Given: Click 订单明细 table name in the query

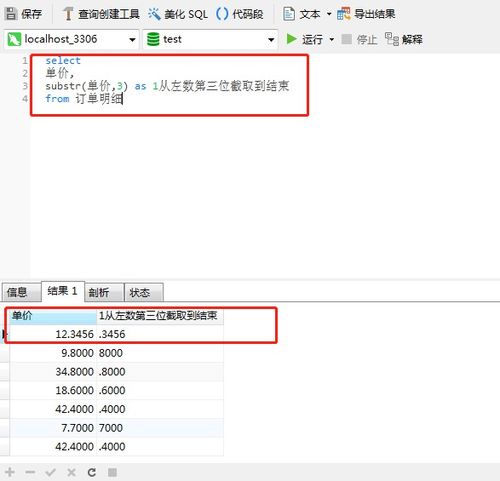Looking at the screenshot, I should pyautogui.click(x=99, y=99).
